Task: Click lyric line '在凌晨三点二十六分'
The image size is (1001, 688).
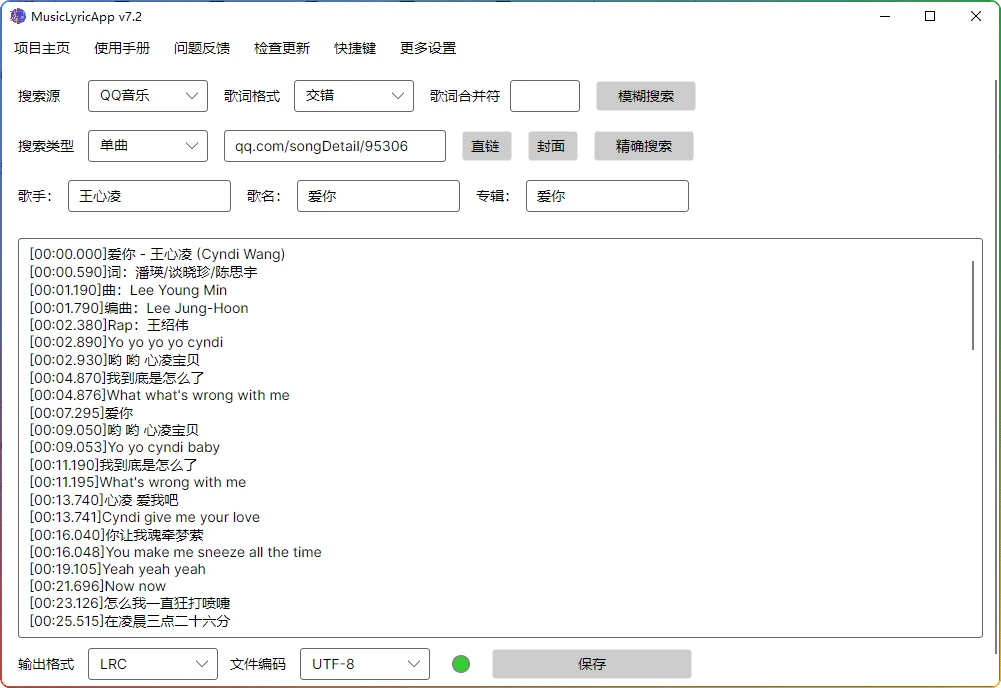Action: click(x=167, y=622)
